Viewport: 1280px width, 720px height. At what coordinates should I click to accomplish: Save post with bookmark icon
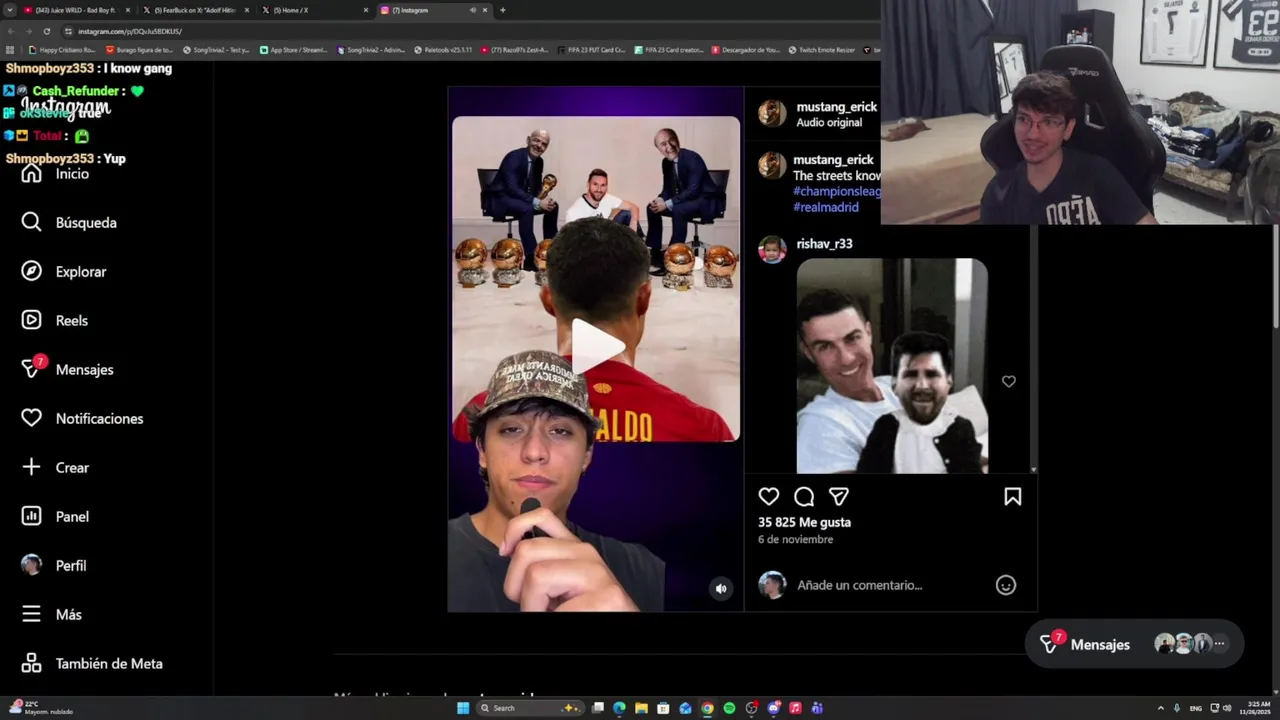tap(1012, 496)
